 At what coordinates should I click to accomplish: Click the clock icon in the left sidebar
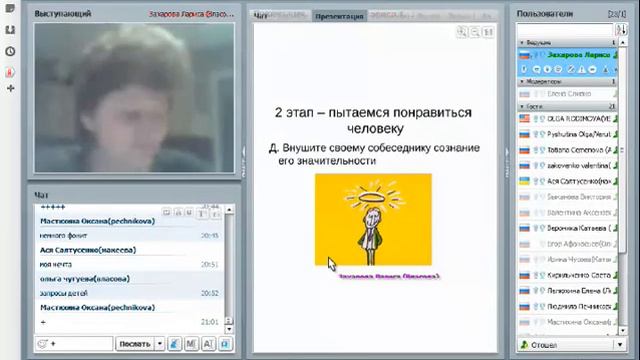tap(10, 51)
